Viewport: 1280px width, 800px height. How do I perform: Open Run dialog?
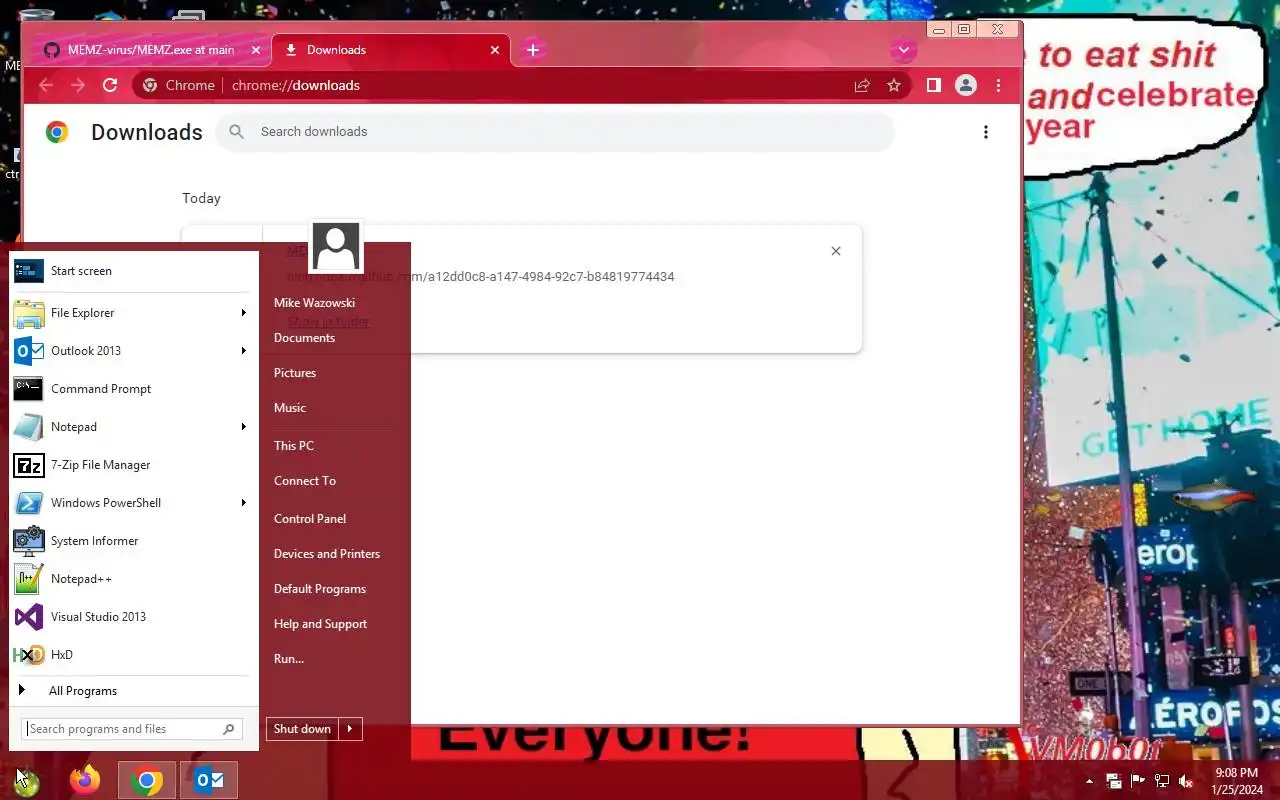pos(289,659)
